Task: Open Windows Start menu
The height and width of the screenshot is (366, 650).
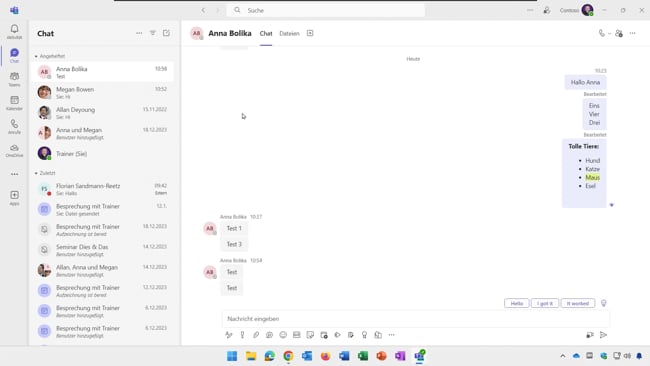Action: tap(232, 356)
